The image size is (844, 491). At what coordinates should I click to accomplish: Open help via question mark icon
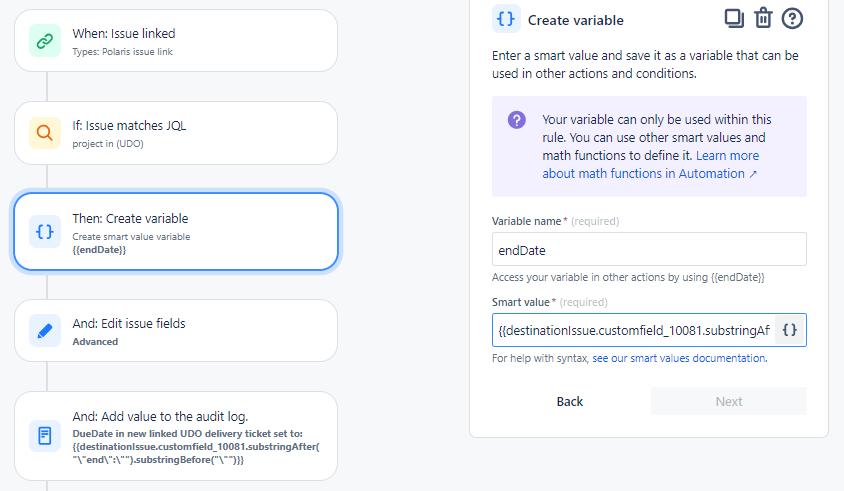pos(792,18)
